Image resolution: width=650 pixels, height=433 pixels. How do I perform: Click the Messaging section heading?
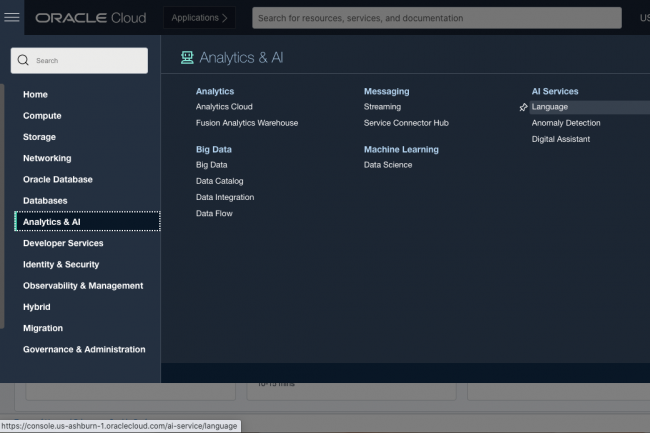pyautogui.click(x=386, y=91)
